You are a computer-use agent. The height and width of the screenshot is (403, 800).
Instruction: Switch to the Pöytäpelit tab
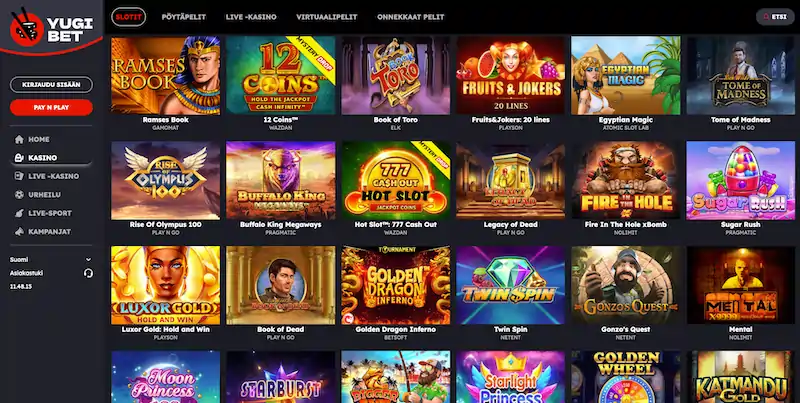click(184, 17)
